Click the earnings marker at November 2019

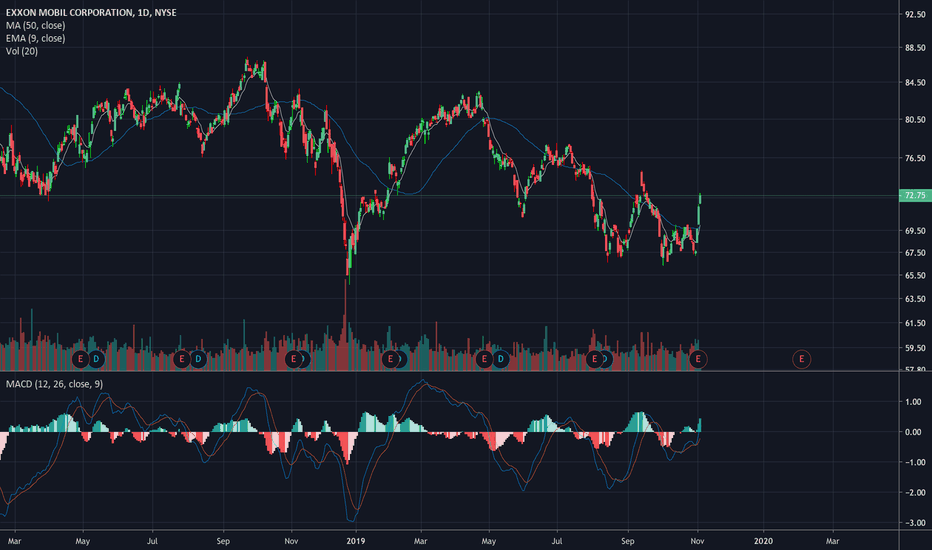698,359
